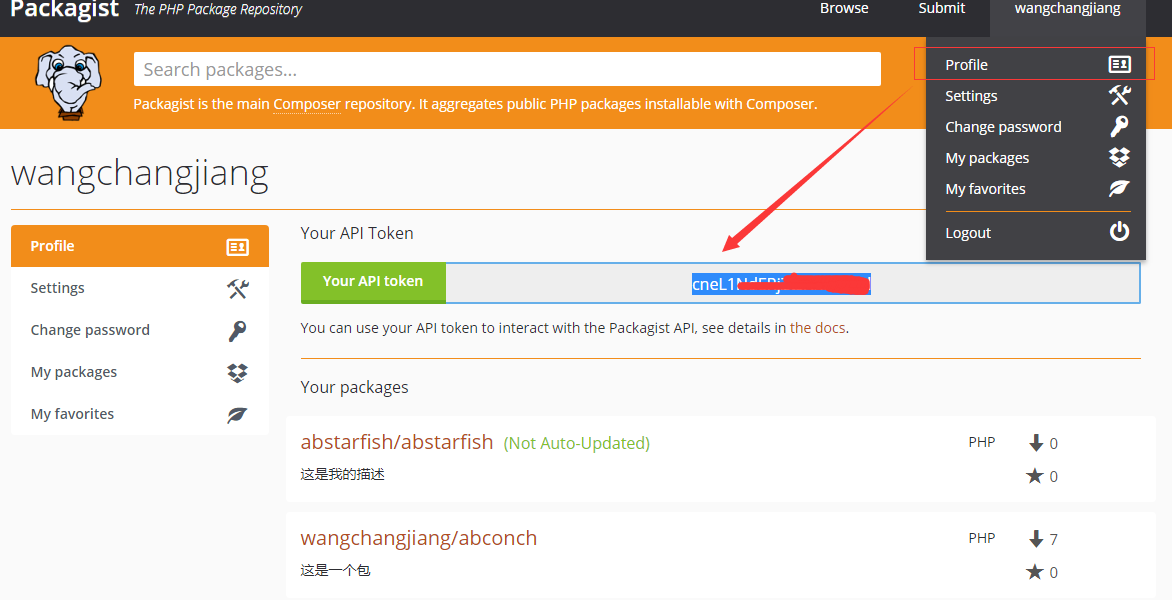Click the tools icon beside dropdown Settings

tap(1119, 96)
